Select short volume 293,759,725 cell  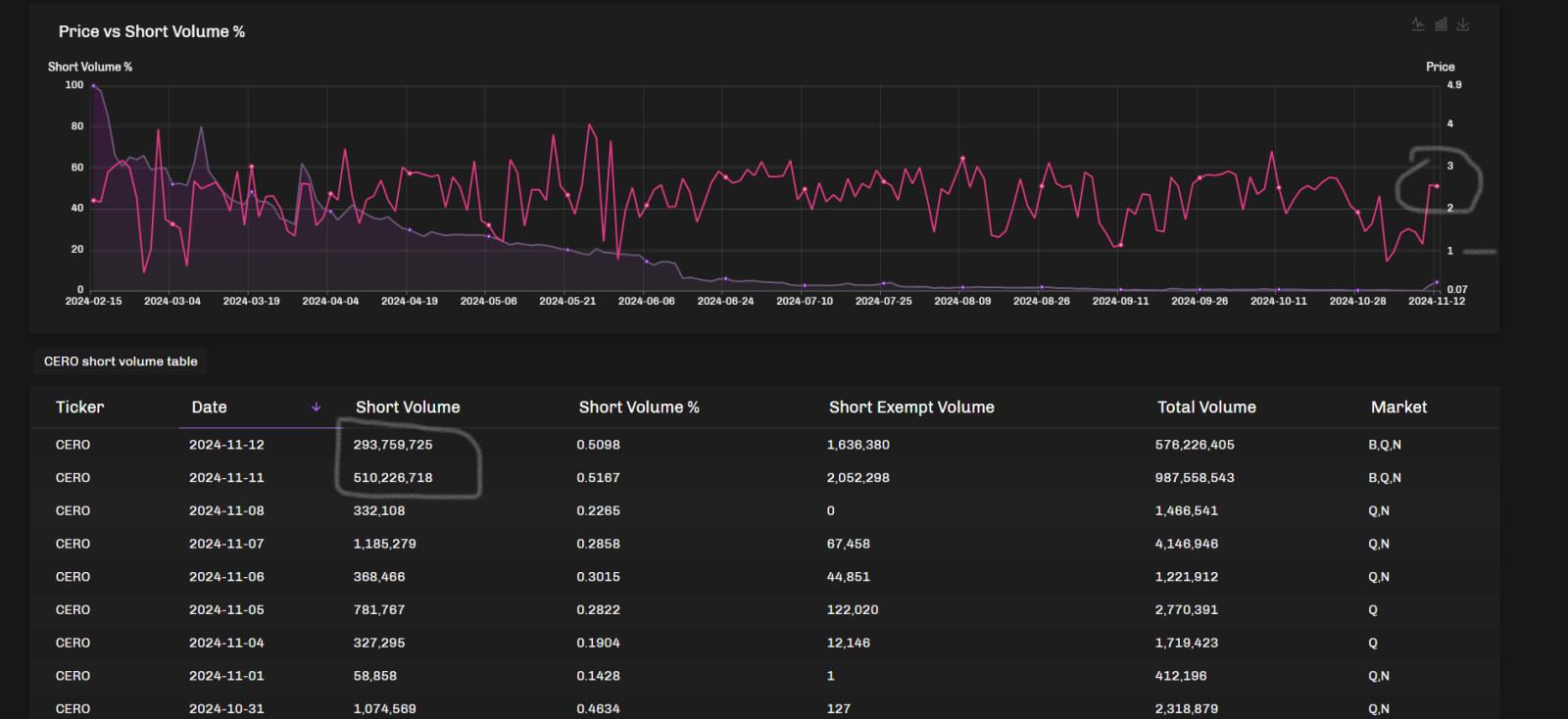click(393, 445)
